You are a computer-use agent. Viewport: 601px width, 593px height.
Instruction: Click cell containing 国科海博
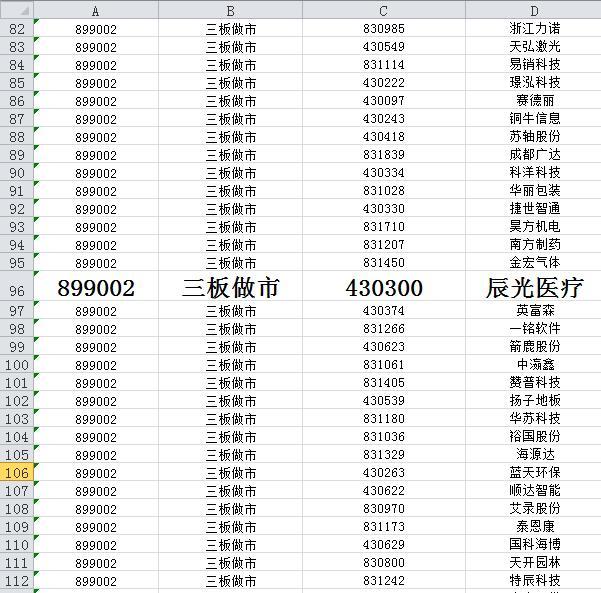[x=534, y=544]
